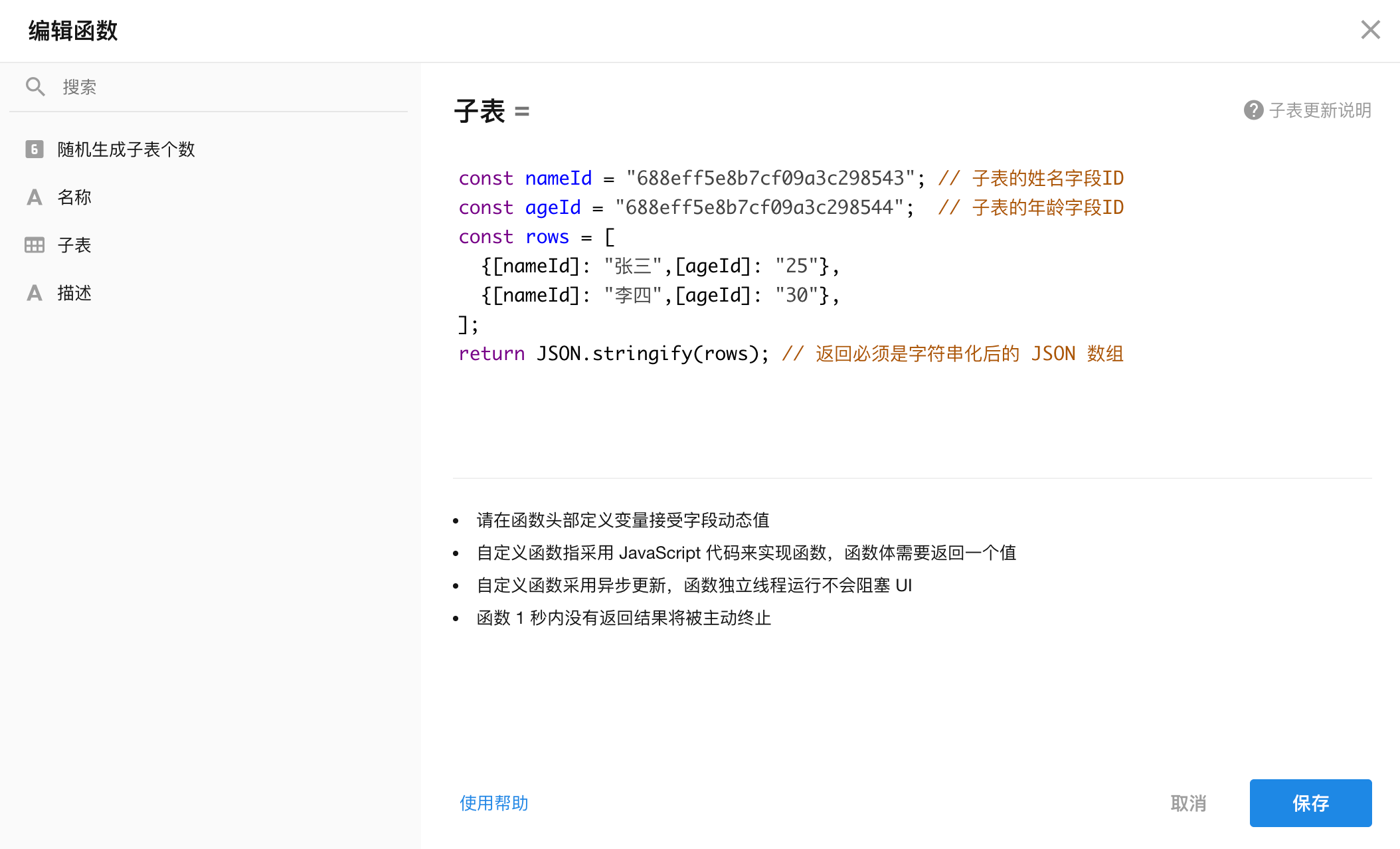1400x849 pixels.
Task: Click the table icon beside 子表
Action: [35, 245]
